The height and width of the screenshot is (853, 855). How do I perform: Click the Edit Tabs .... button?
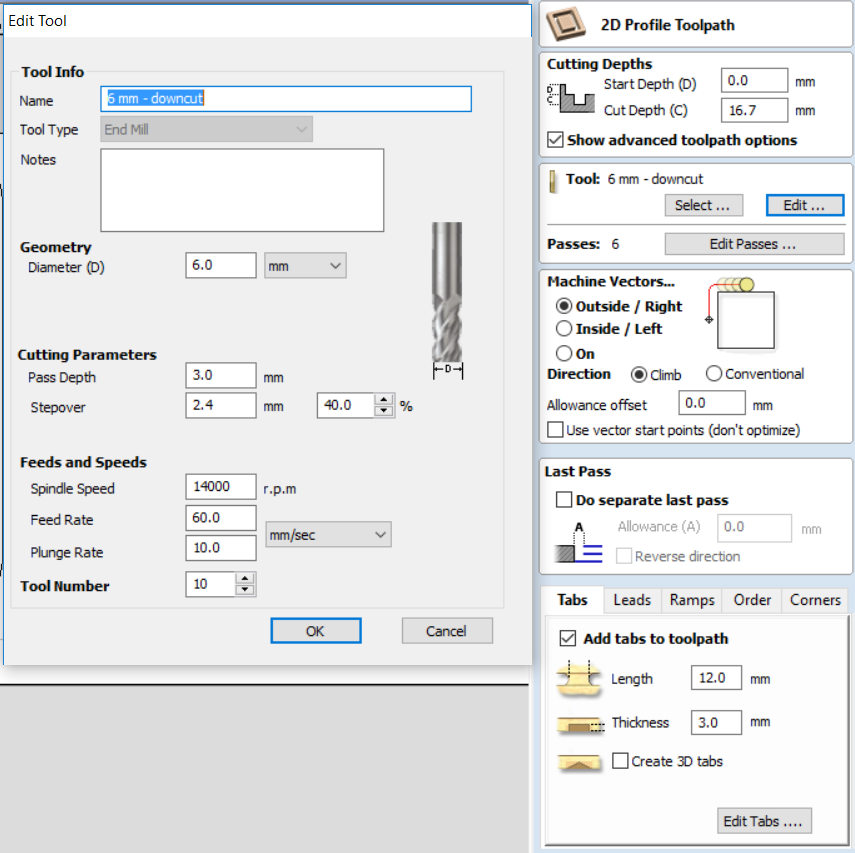pyautogui.click(x=763, y=821)
